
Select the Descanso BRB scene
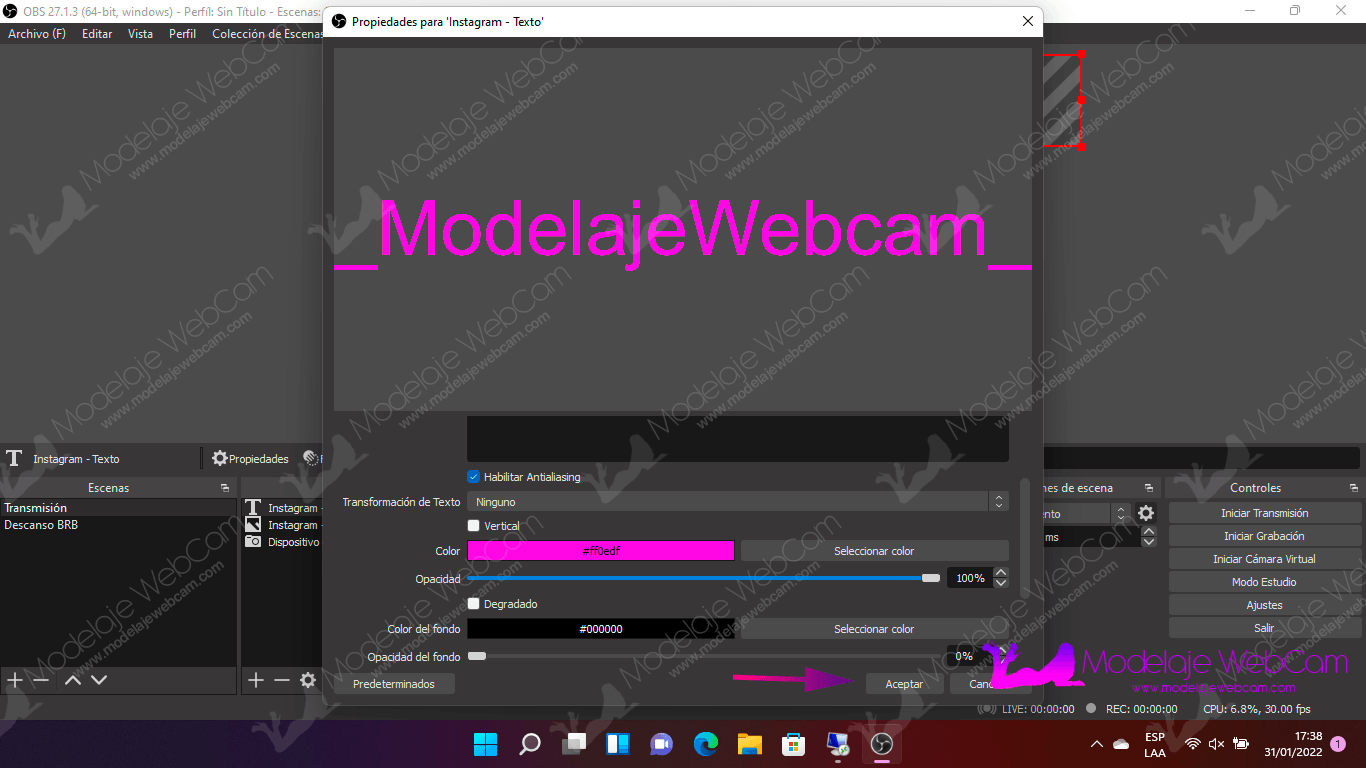click(x=41, y=525)
